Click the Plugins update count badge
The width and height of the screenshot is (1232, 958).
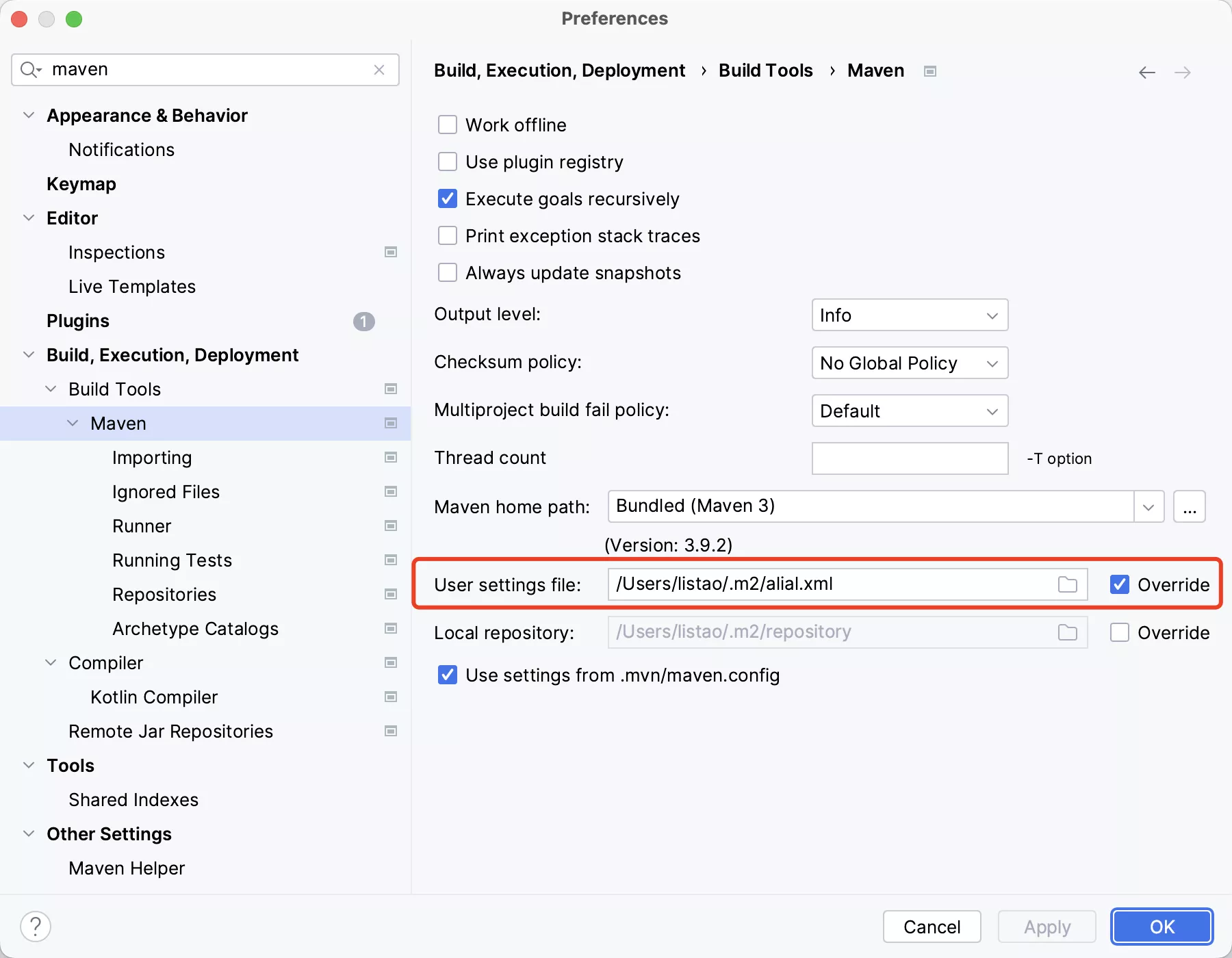(363, 321)
